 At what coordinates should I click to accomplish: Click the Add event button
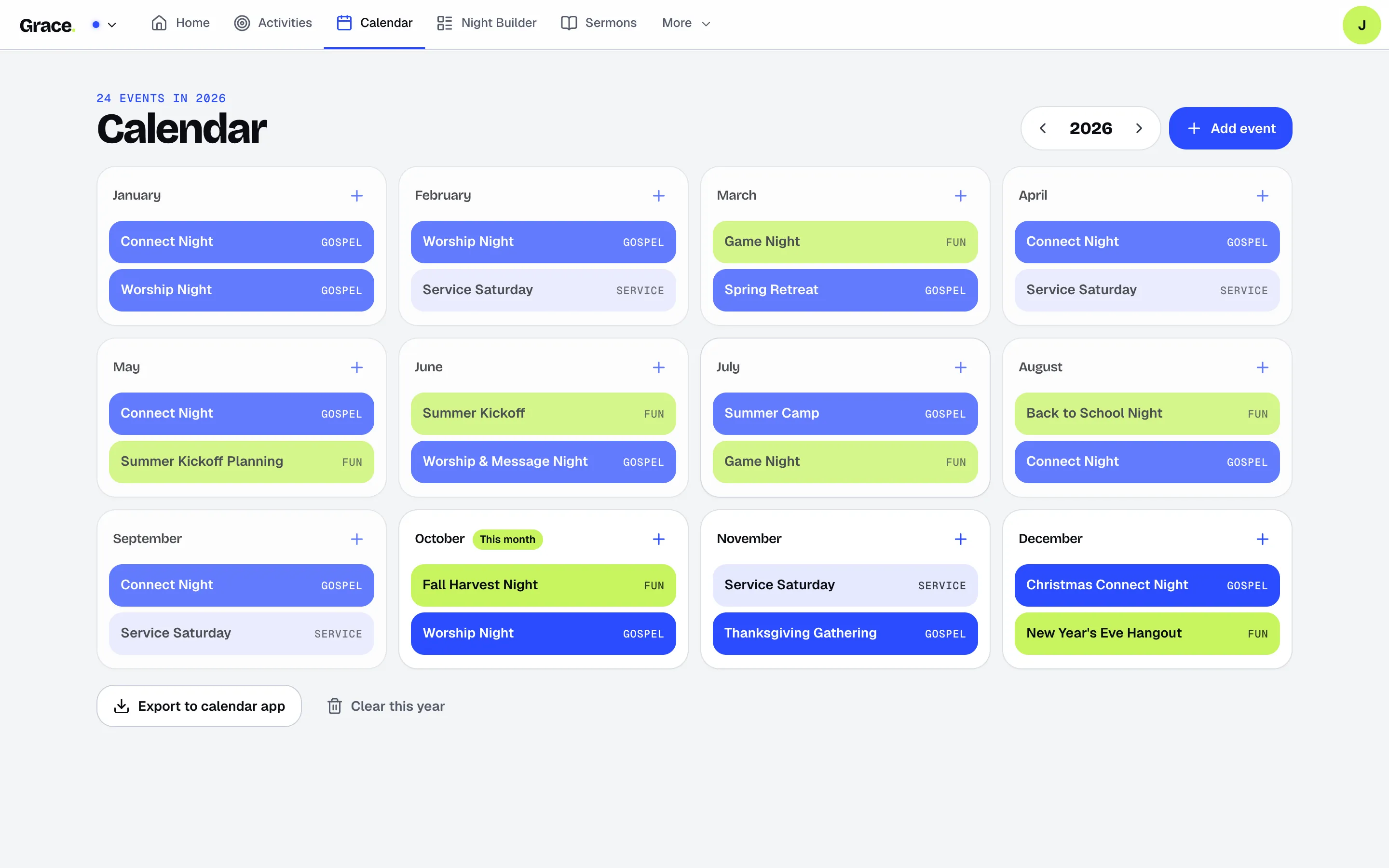click(1231, 129)
